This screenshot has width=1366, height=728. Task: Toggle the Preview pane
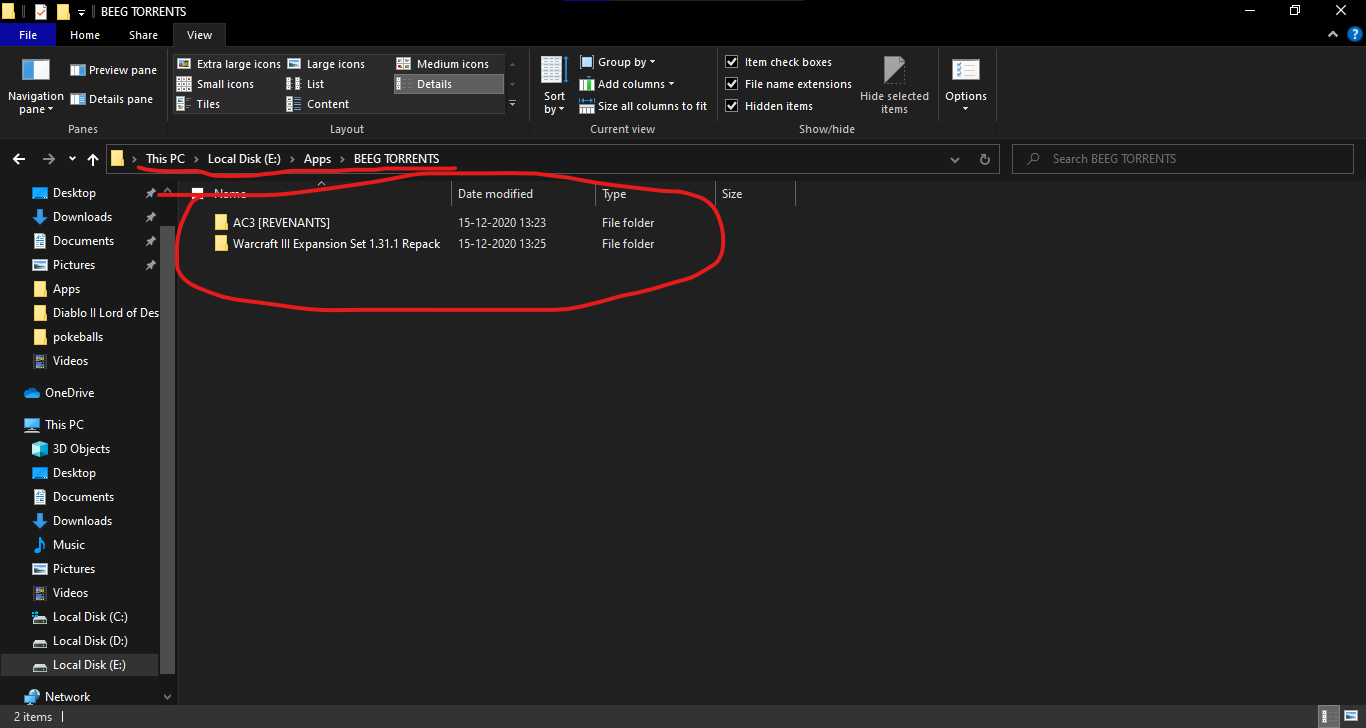pos(113,70)
